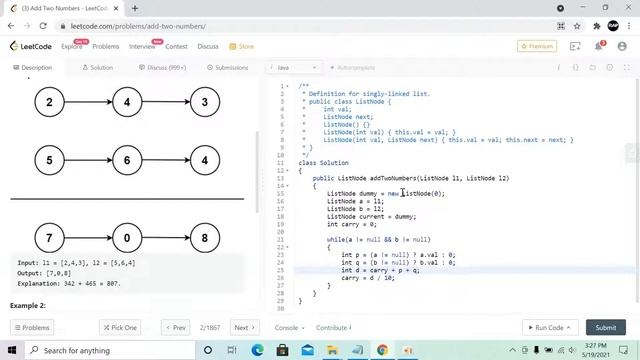
Task: Open the Discuss page in navbar
Action: click(208, 47)
